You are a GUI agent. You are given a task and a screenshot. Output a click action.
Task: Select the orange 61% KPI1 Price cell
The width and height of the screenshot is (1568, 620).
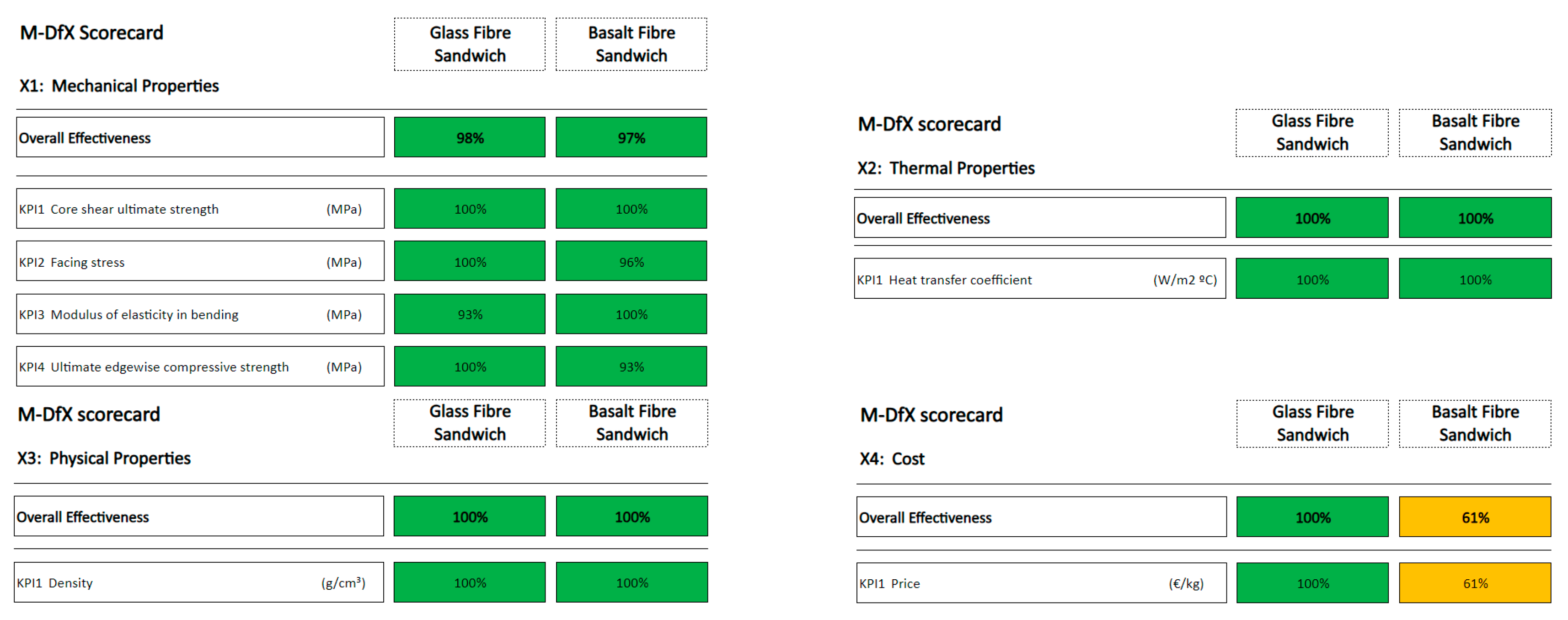[x=1475, y=583]
